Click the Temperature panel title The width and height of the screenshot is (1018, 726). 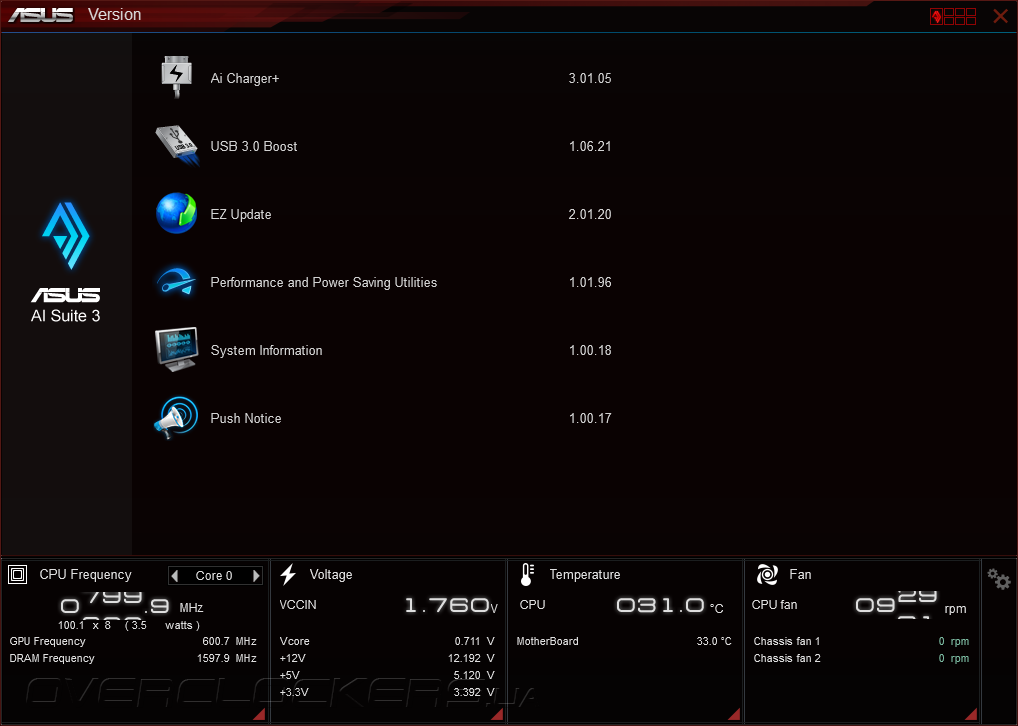(x=584, y=575)
